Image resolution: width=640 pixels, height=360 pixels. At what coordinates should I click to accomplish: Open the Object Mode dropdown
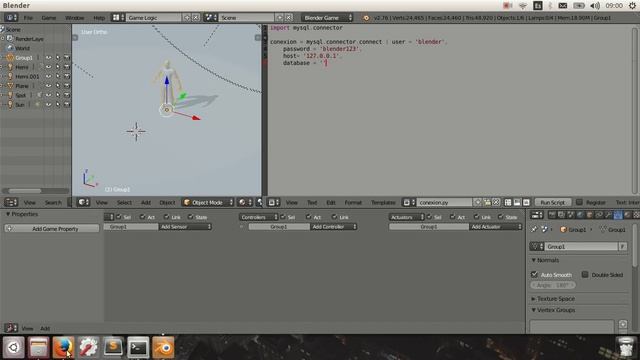click(208, 202)
